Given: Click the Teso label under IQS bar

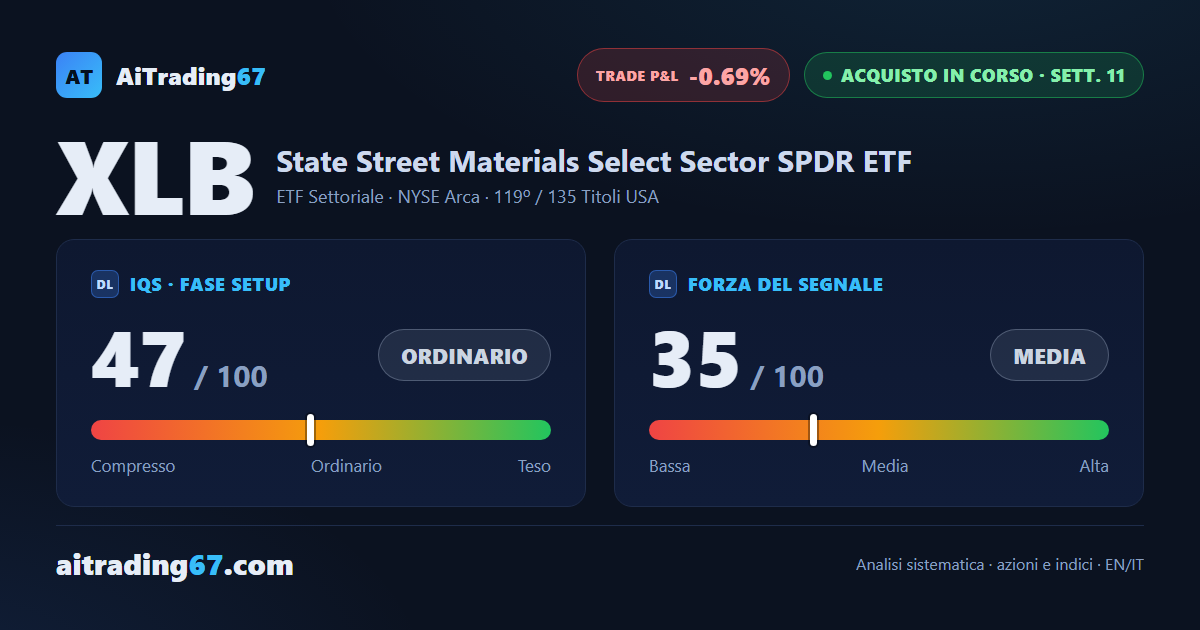Looking at the screenshot, I should point(534,466).
